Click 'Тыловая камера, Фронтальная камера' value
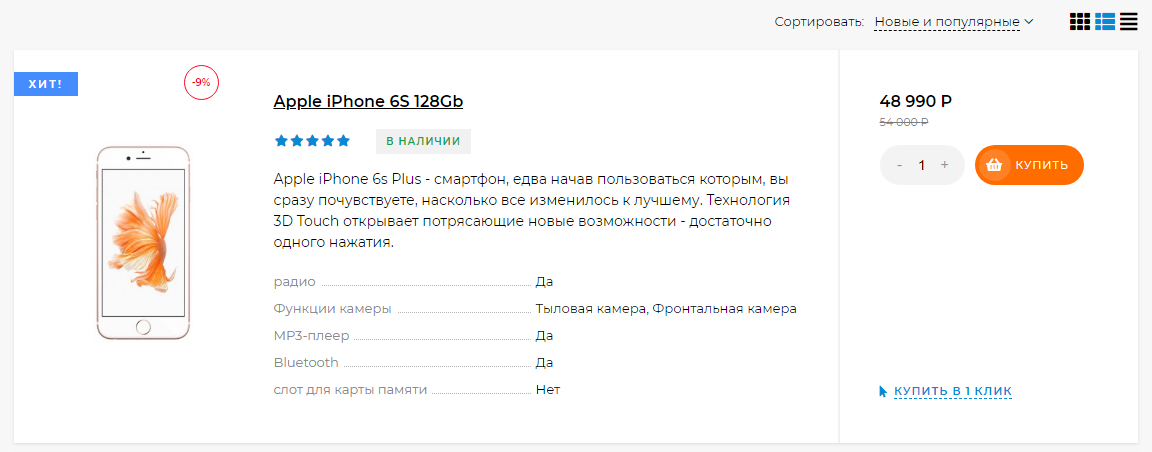1152x452 pixels. pyautogui.click(x=666, y=309)
